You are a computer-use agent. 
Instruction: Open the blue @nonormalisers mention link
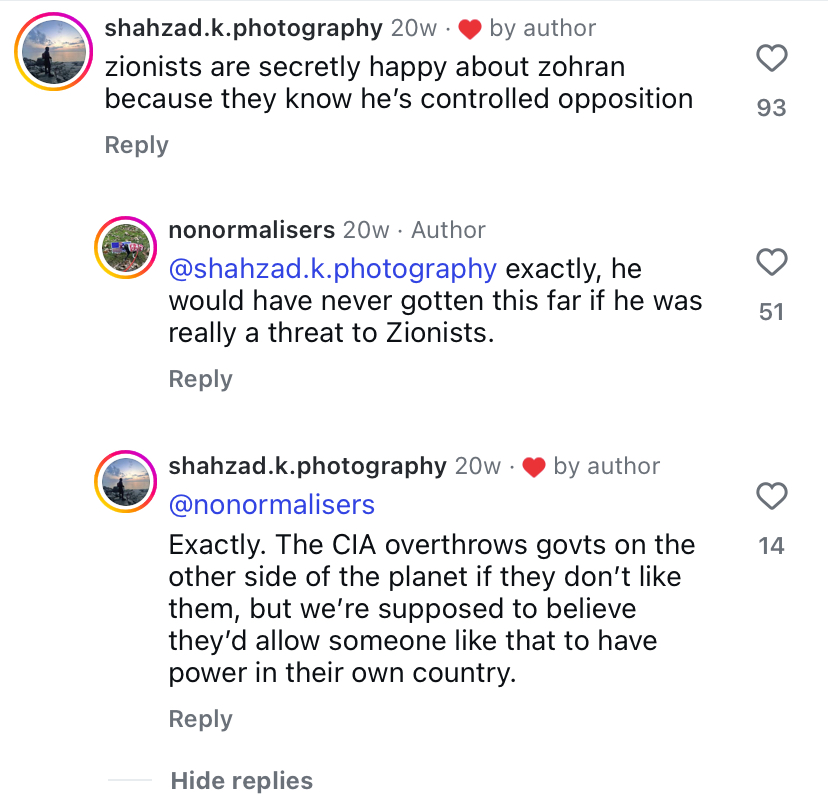click(x=271, y=504)
